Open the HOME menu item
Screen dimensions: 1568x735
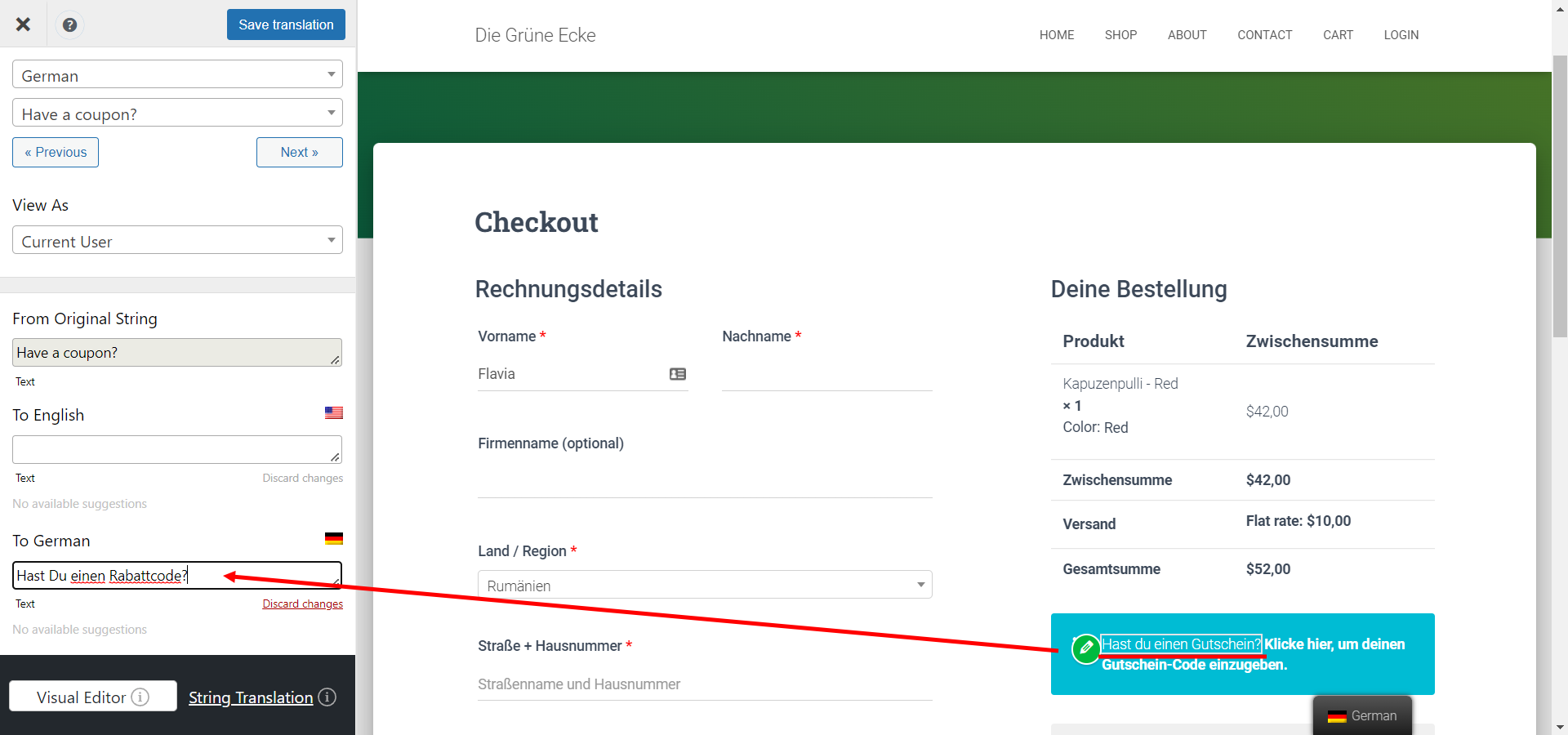tap(1057, 35)
